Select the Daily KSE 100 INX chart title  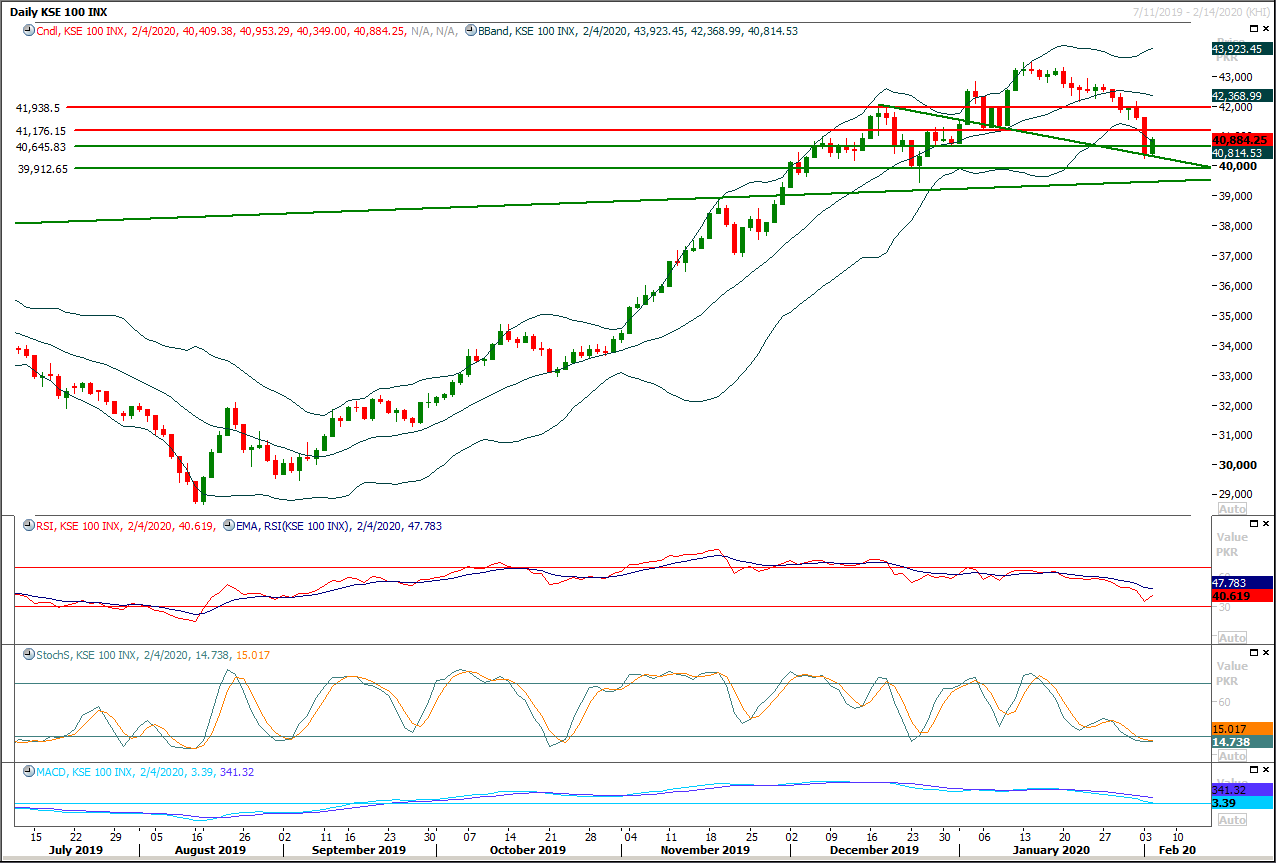click(60, 11)
